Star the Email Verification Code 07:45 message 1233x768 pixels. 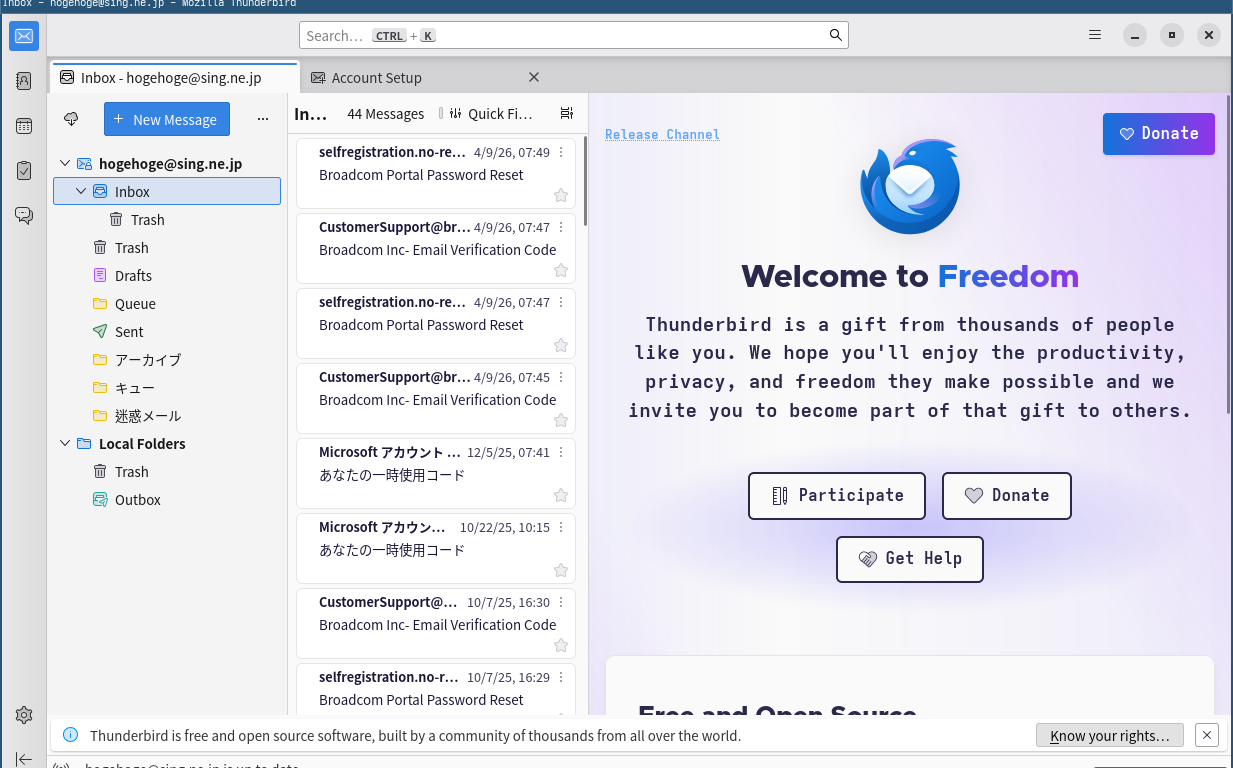pyautogui.click(x=561, y=420)
